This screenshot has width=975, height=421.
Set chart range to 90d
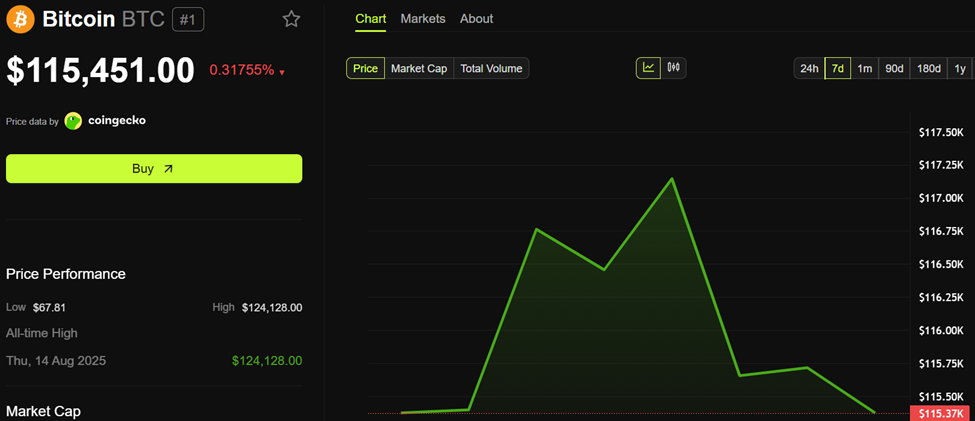(894, 68)
